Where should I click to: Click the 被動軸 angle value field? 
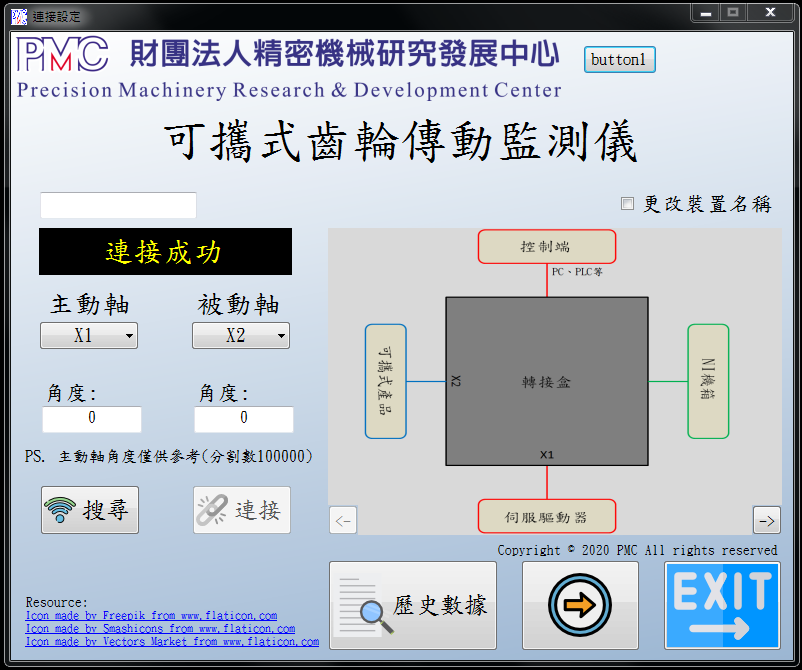click(243, 419)
